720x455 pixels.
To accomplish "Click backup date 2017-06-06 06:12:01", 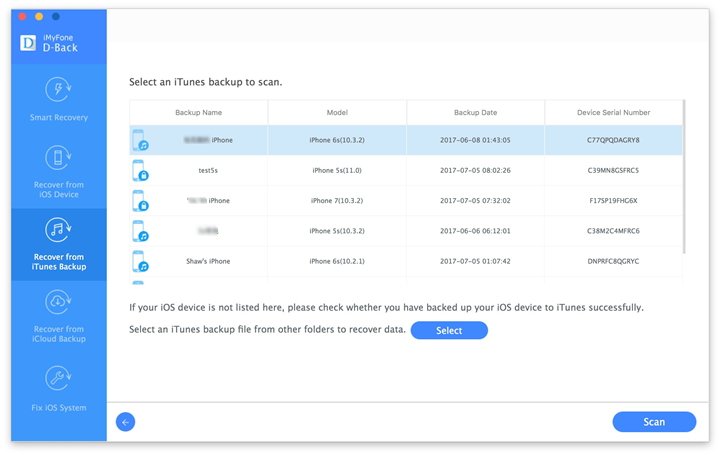I will 475,231.
